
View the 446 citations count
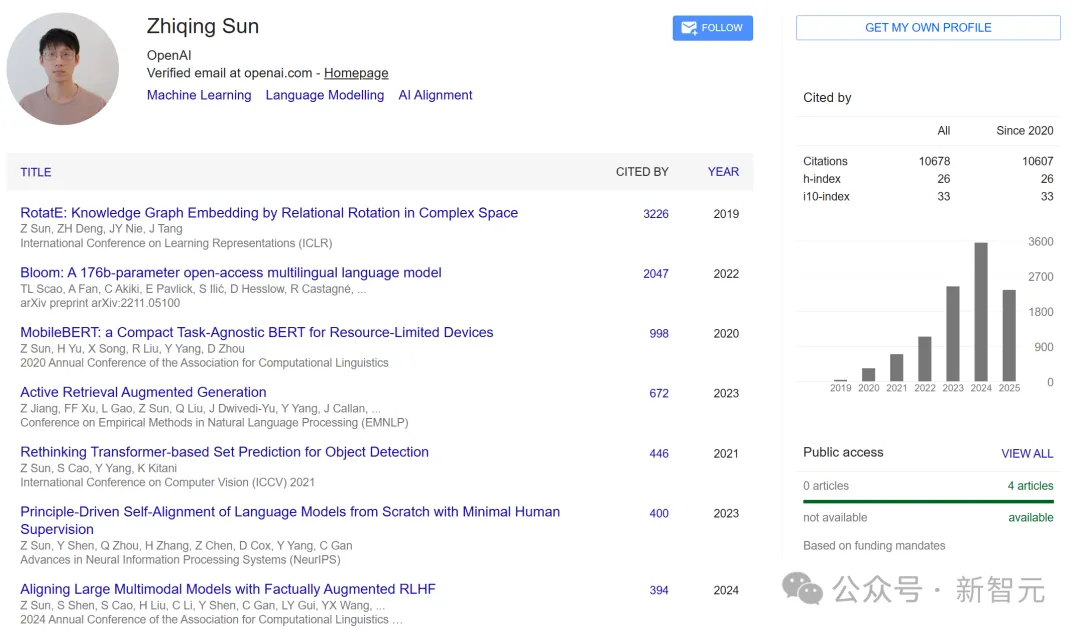[x=659, y=454]
